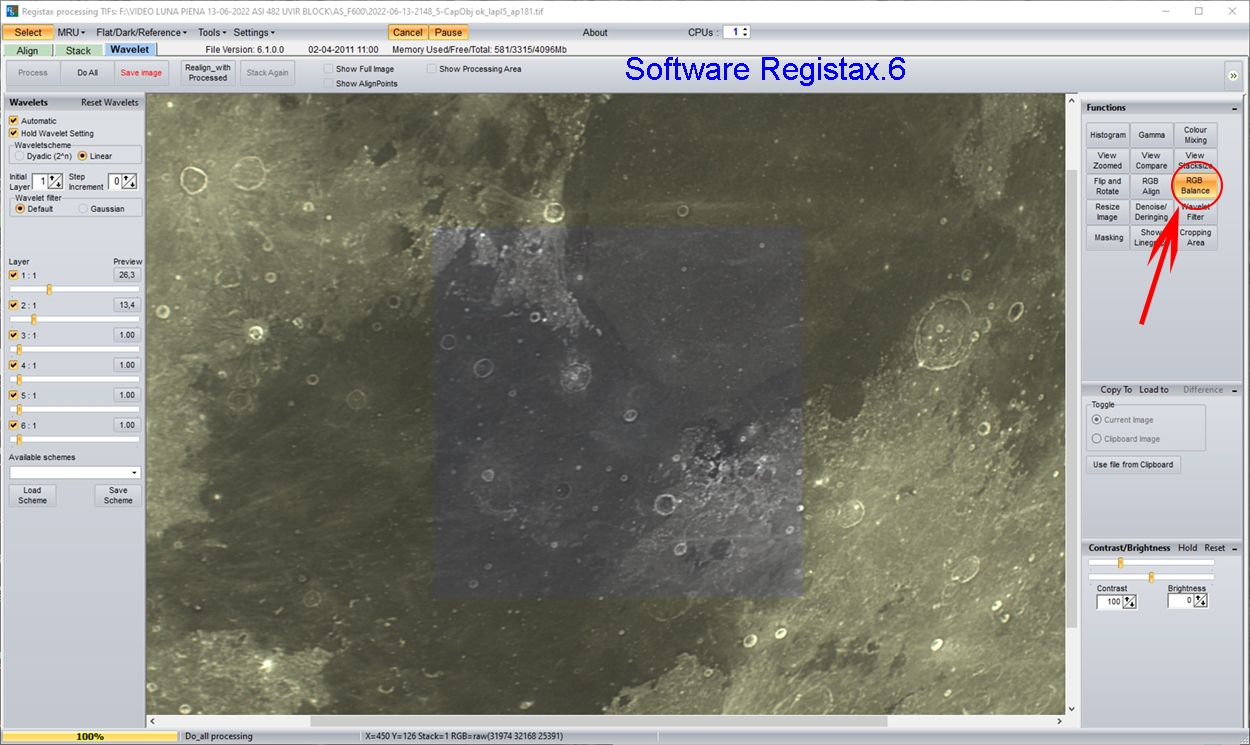
Task: Click the Process button
Action: coord(33,73)
